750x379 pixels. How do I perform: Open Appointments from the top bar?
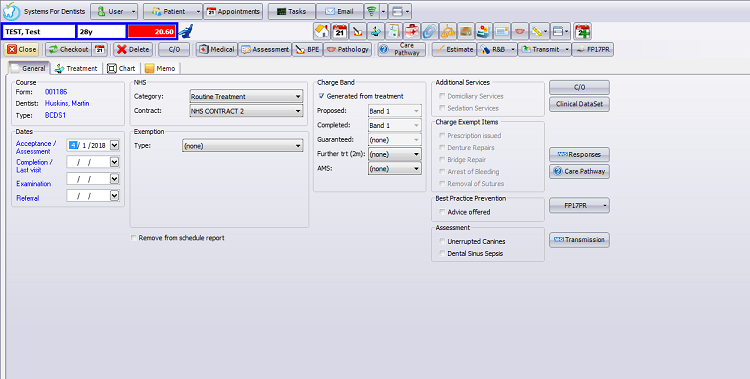(x=233, y=11)
